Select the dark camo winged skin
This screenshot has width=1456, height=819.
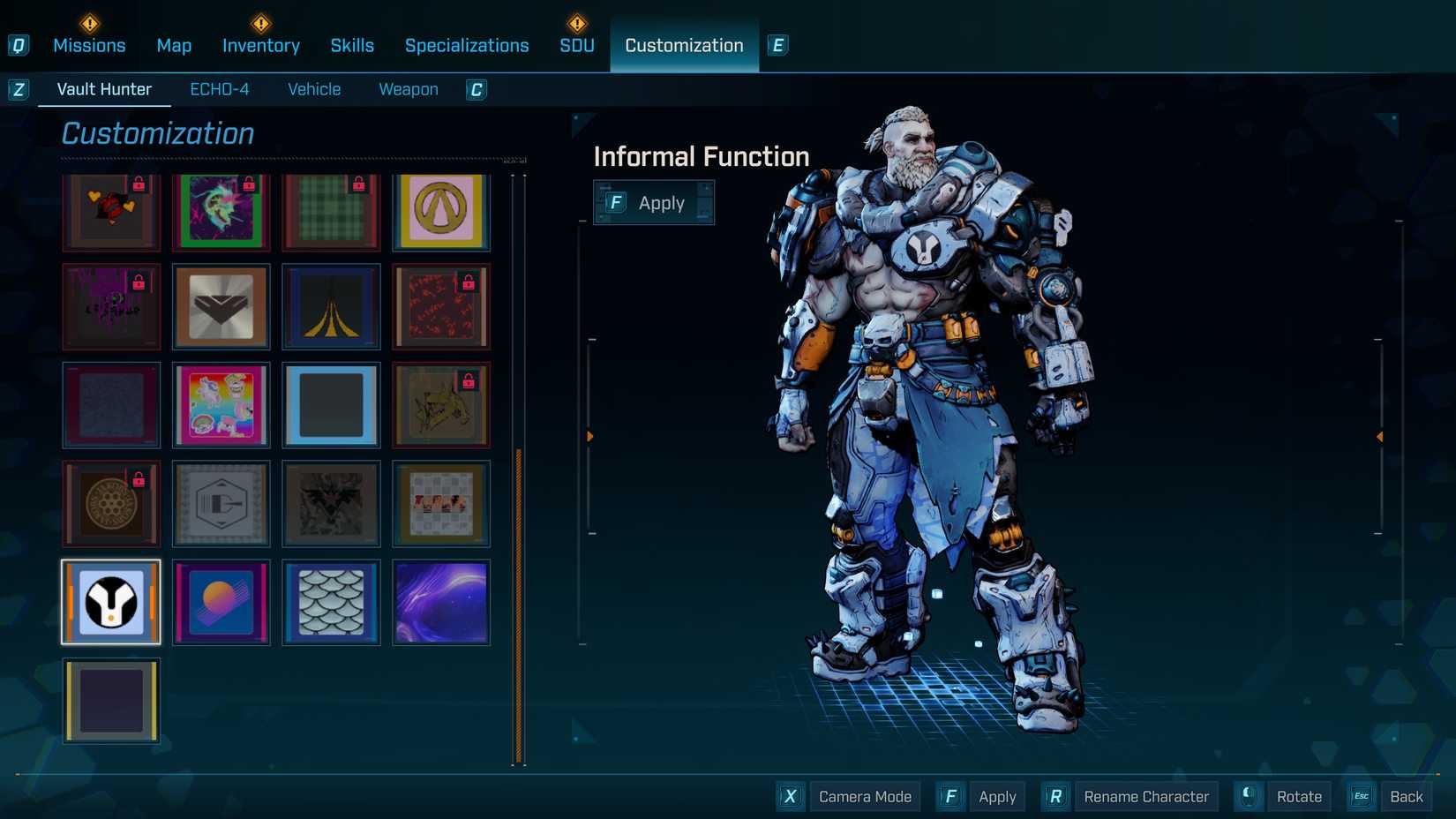(x=331, y=504)
